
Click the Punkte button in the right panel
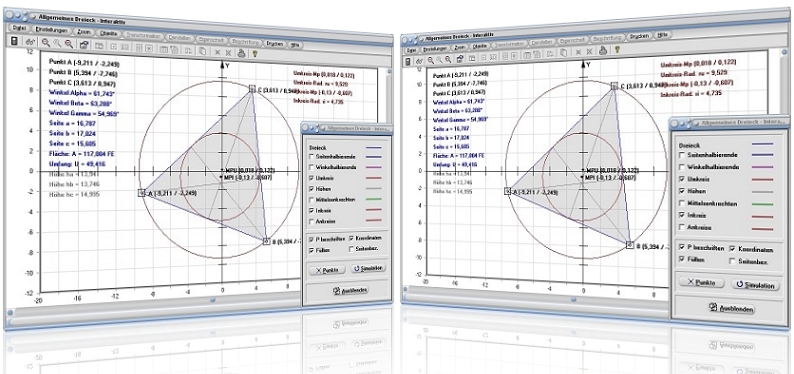[701, 282]
